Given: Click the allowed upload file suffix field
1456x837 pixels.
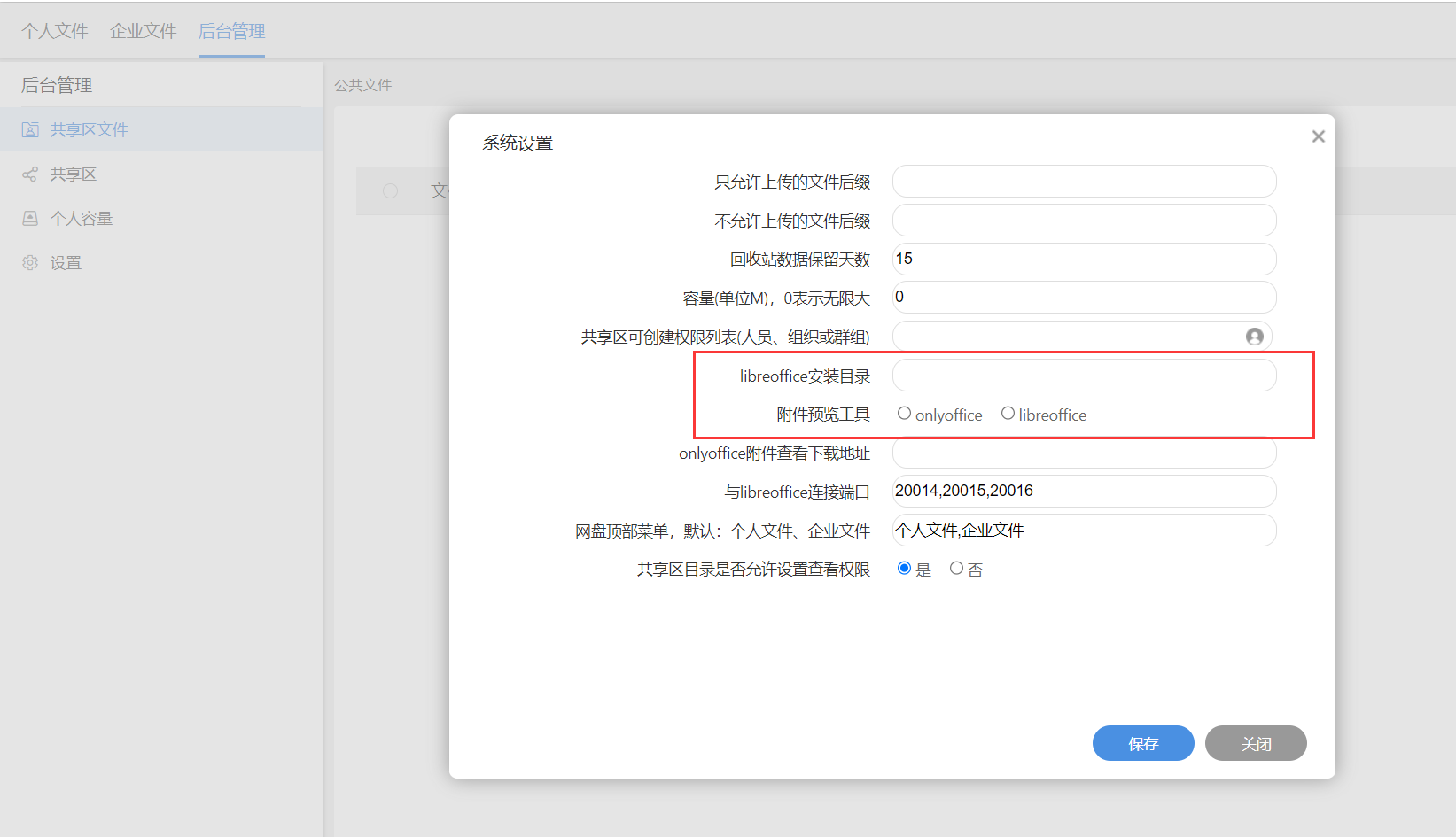Looking at the screenshot, I should point(1083,182).
